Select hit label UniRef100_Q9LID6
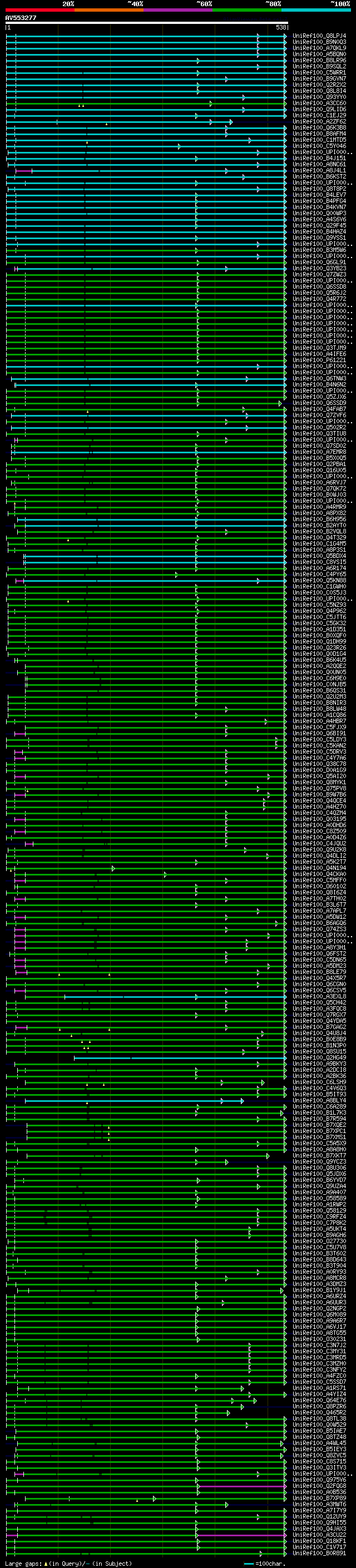The width and height of the screenshot is (356, 1568). (x=319, y=110)
